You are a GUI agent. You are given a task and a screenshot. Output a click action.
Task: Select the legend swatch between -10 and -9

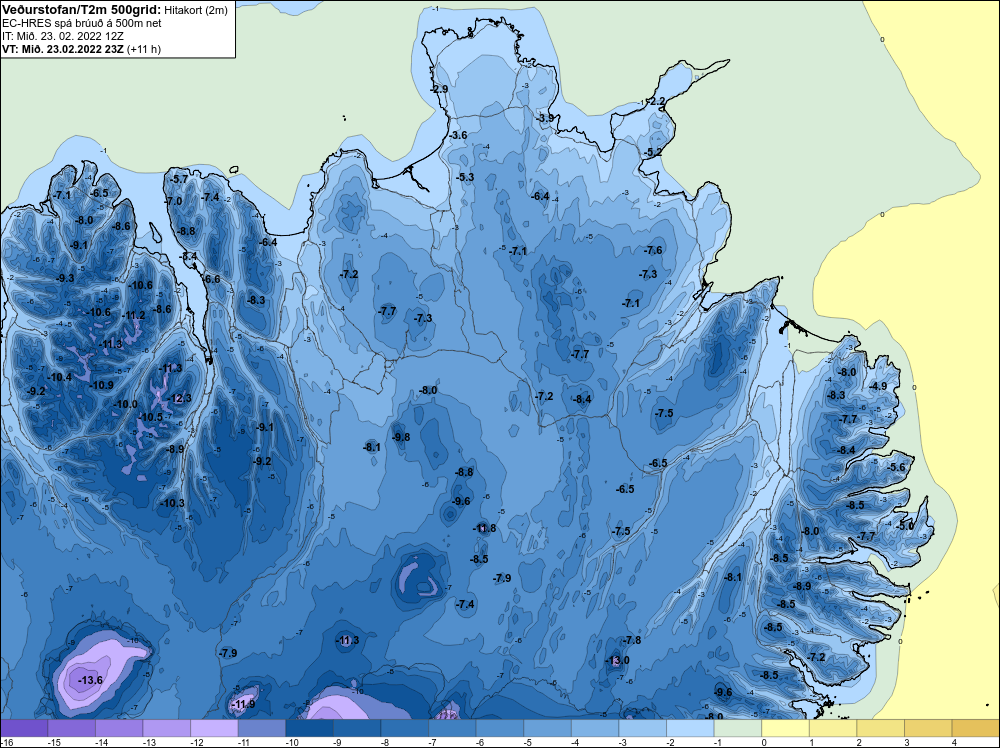tap(309, 728)
